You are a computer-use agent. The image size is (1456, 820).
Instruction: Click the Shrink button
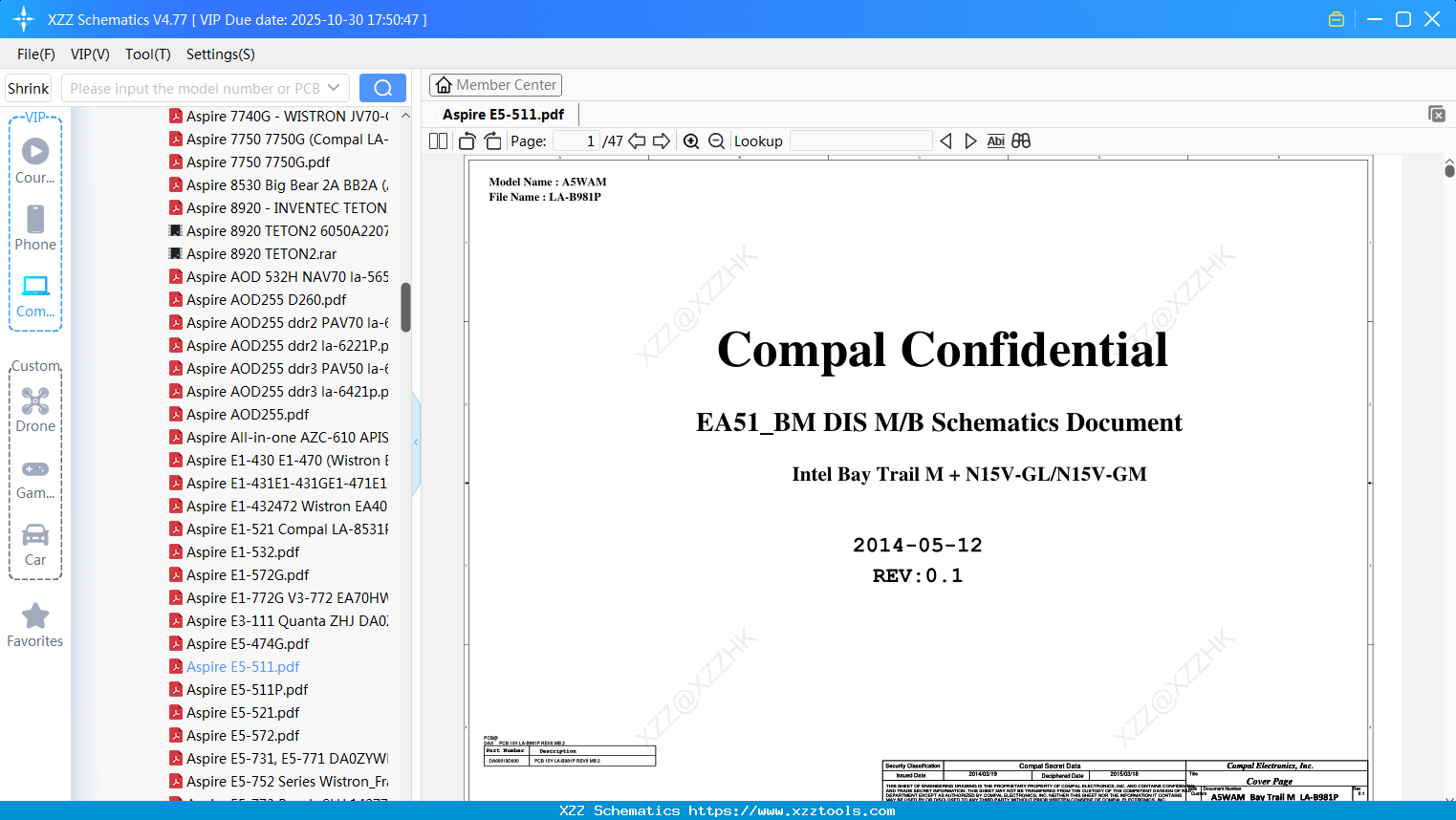click(29, 88)
